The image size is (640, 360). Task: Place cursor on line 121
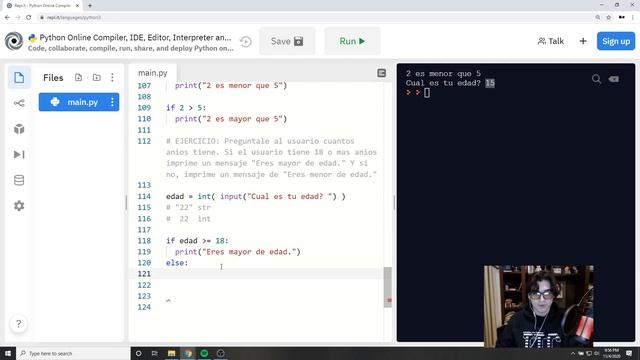256,274
